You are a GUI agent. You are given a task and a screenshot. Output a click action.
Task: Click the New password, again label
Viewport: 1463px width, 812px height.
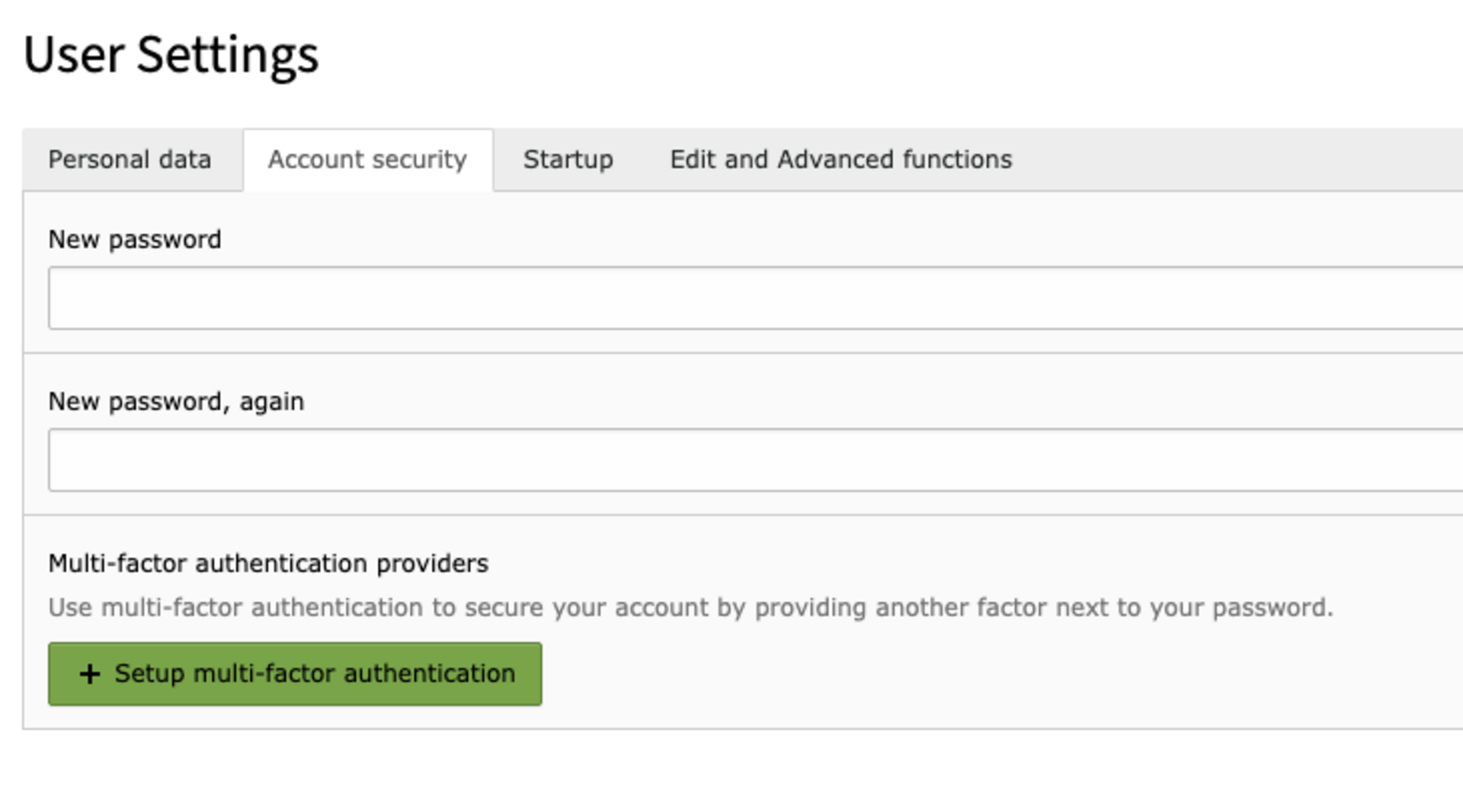(176, 402)
